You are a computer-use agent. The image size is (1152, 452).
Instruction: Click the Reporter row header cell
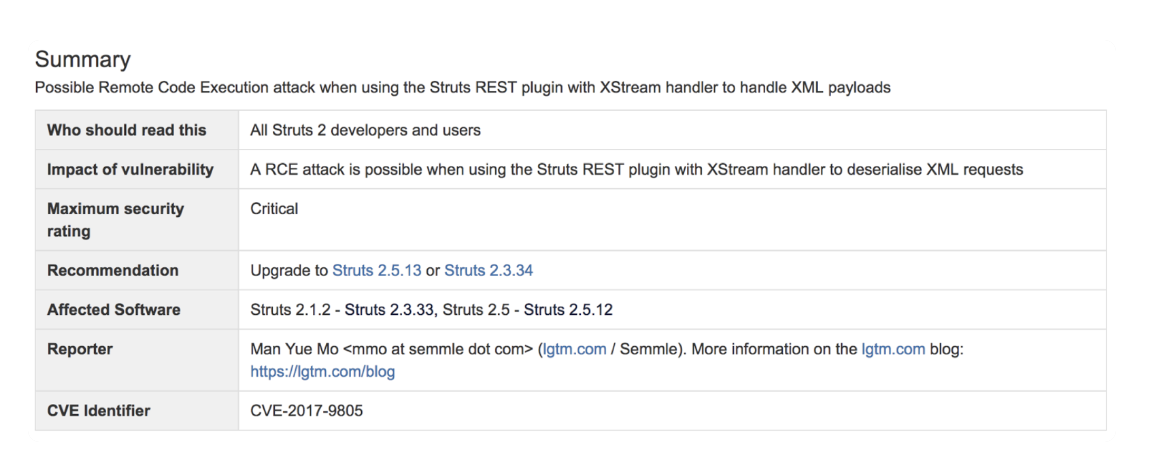point(79,351)
